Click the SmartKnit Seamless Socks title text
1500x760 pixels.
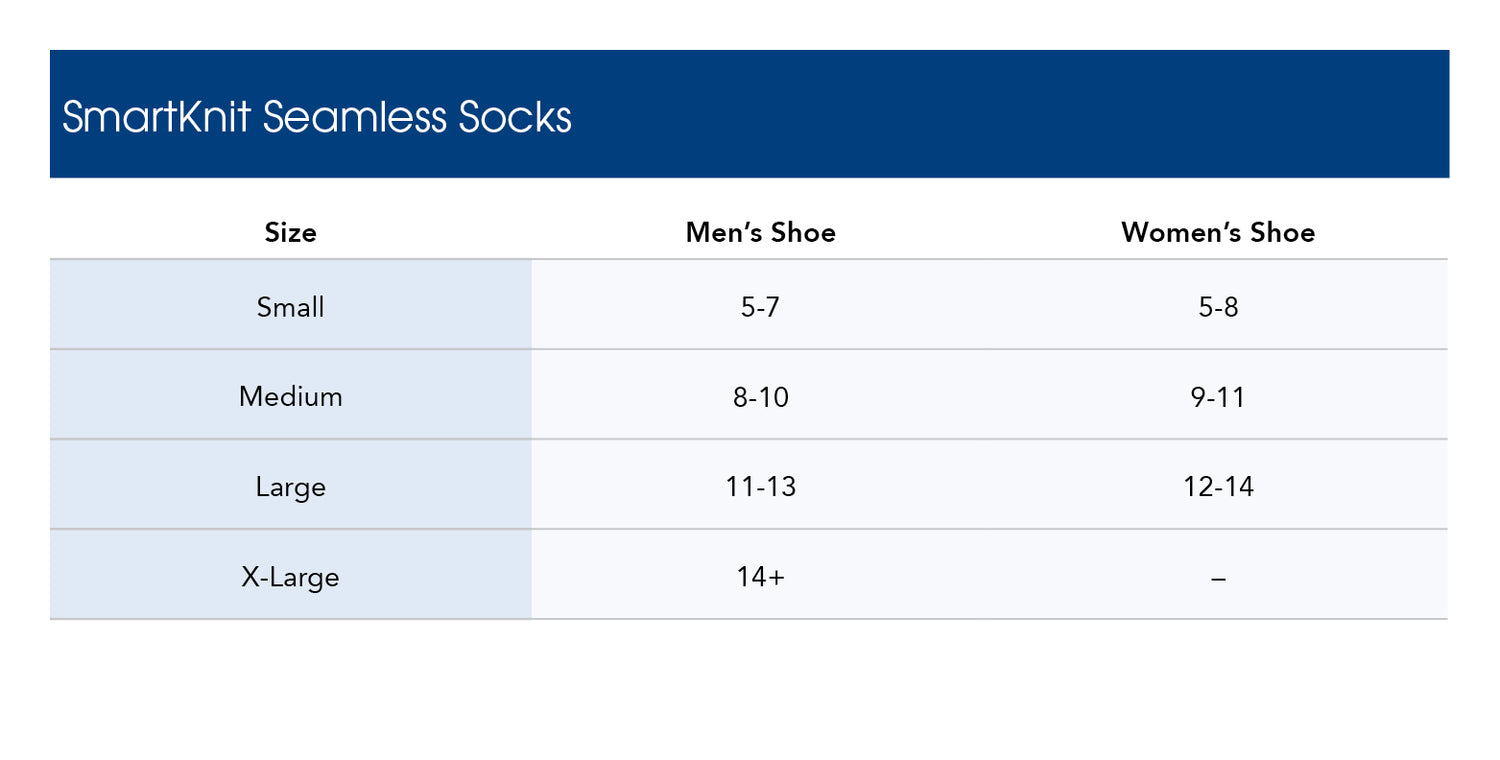point(316,118)
